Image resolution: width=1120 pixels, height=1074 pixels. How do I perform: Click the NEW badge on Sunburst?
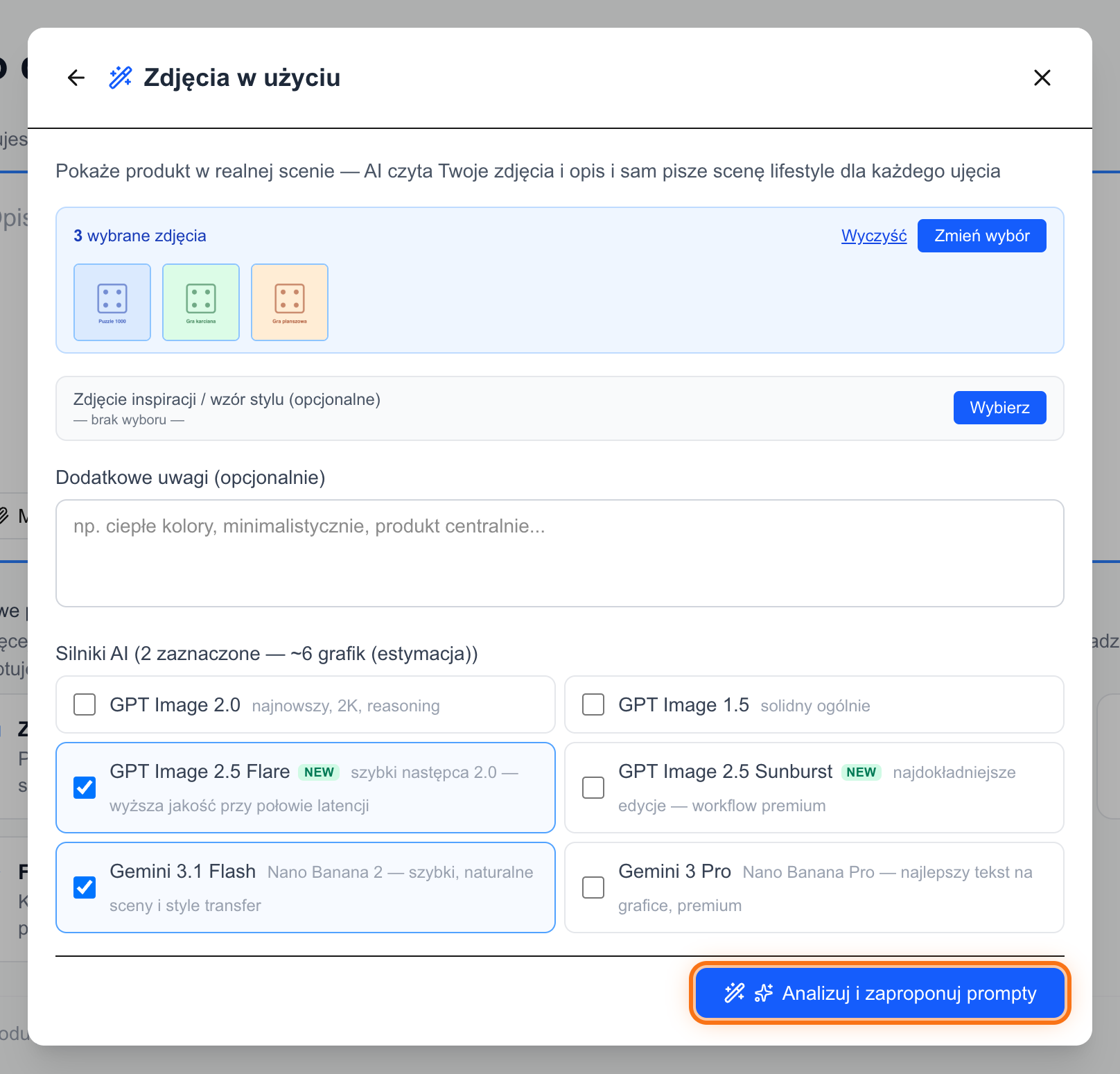(861, 772)
